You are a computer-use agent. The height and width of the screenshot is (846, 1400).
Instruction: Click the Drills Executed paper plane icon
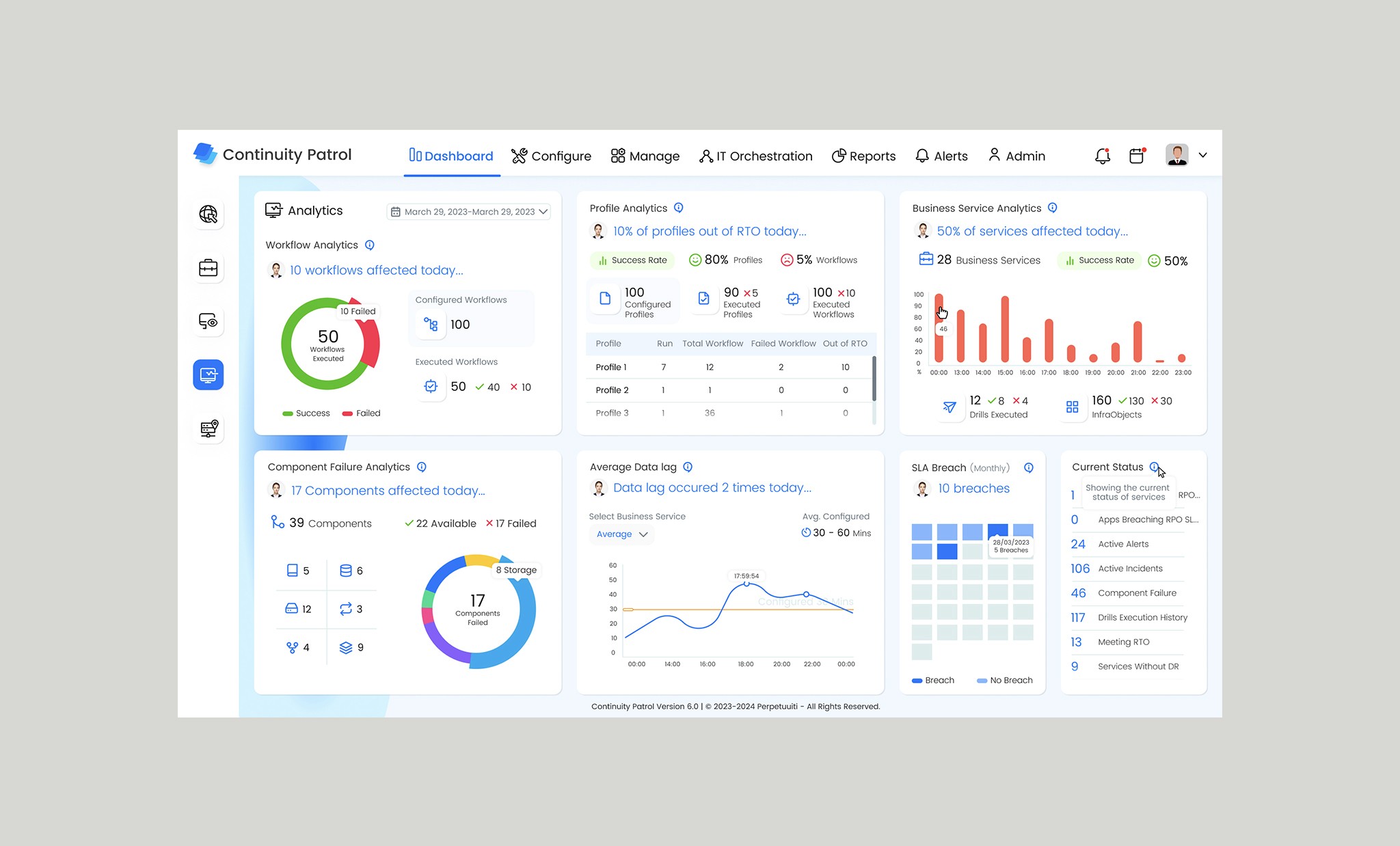[950, 407]
